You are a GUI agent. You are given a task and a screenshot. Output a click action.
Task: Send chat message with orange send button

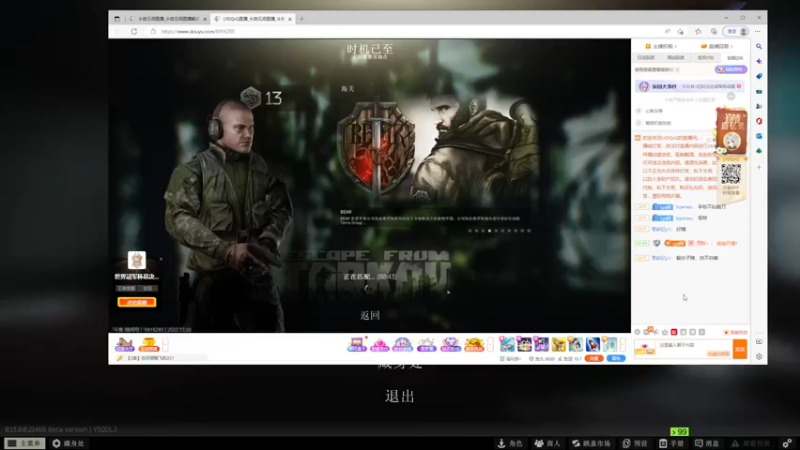point(740,349)
